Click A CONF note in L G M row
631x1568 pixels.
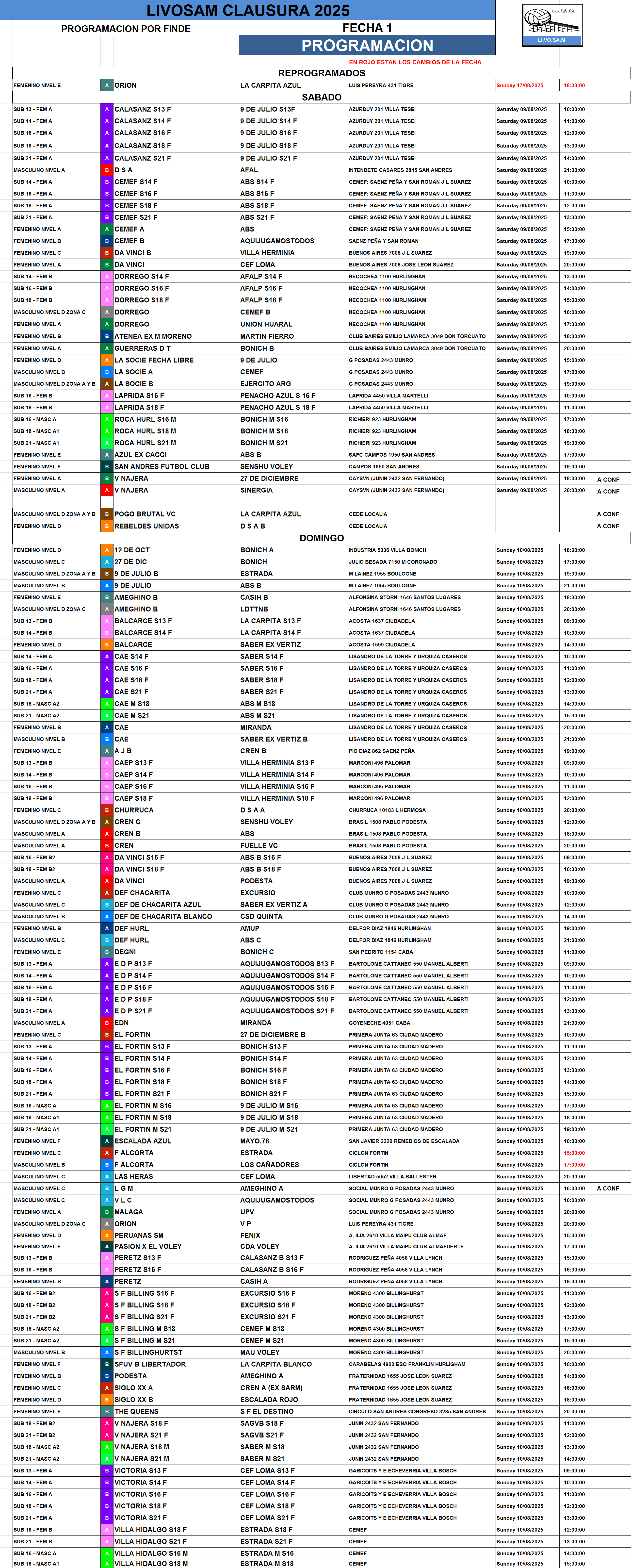point(607,1189)
